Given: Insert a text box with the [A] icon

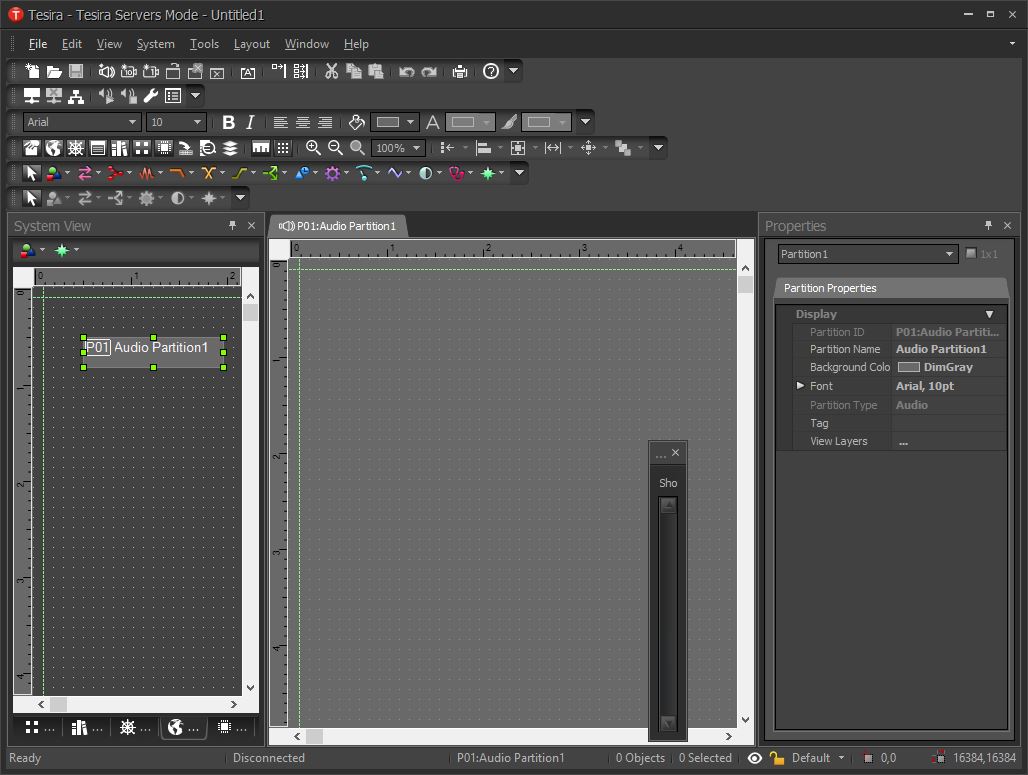Looking at the screenshot, I should [247, 72].
